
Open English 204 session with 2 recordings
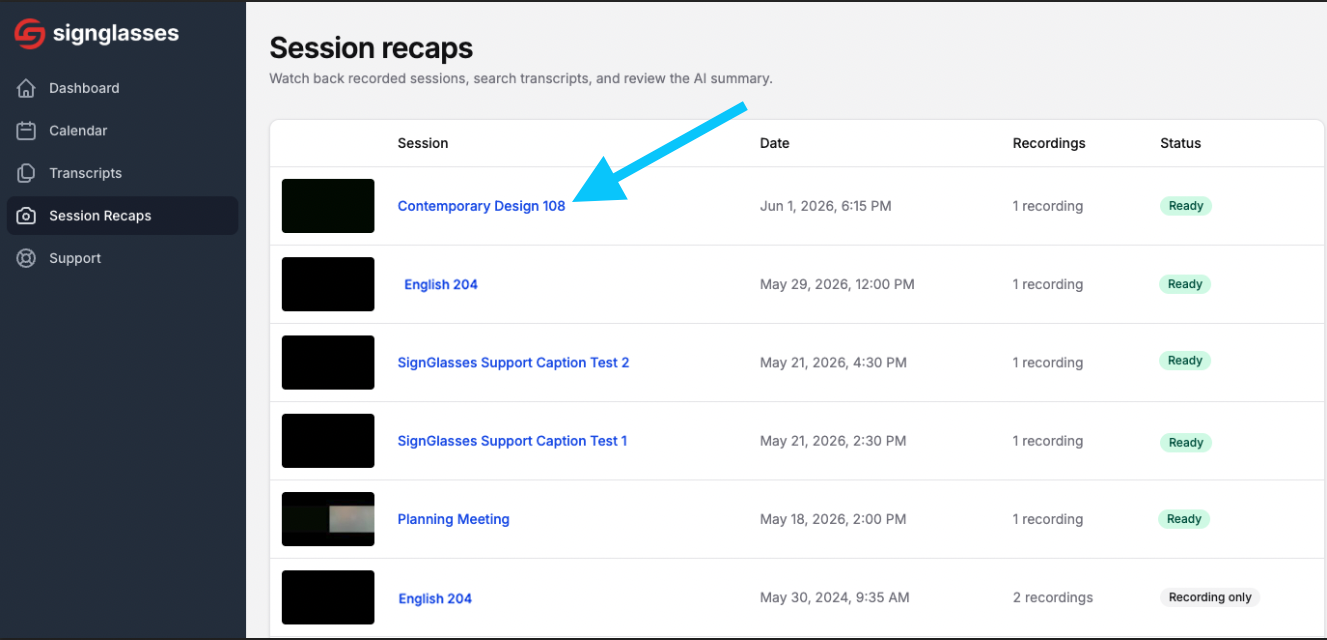(435, 598)
